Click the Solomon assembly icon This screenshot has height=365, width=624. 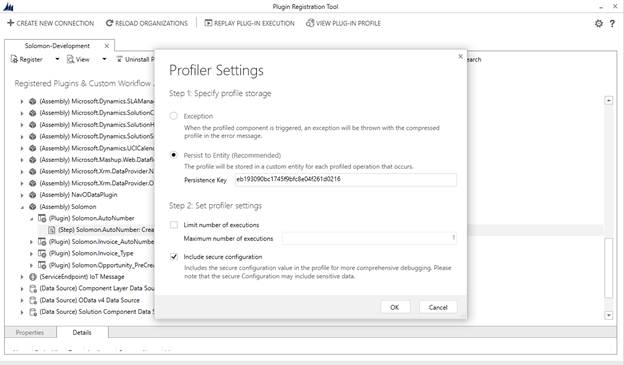point(33,207)
